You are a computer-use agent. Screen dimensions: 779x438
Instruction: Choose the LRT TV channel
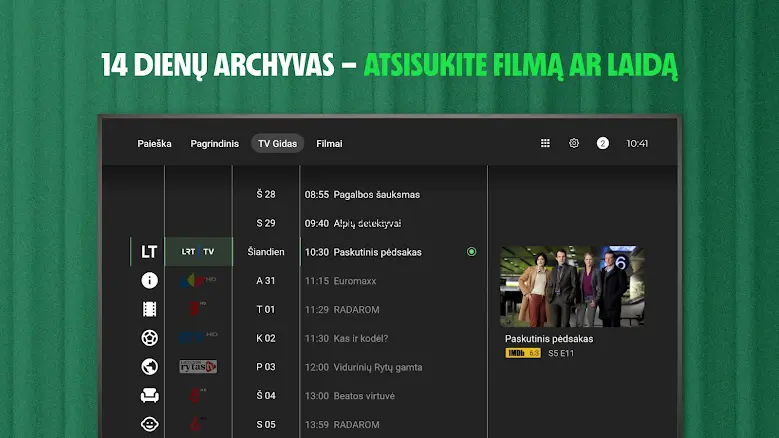198,252
